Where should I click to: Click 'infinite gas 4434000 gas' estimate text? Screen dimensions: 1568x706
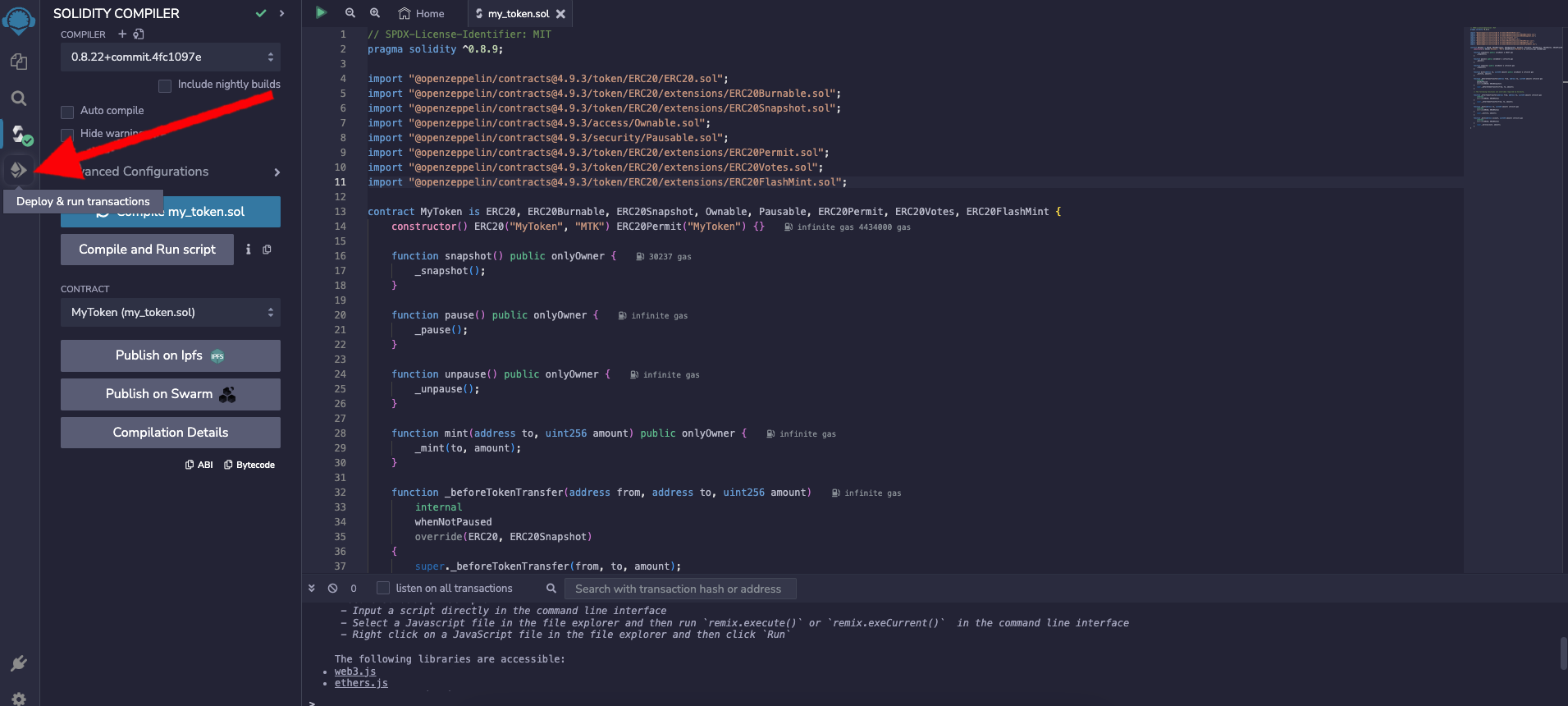(x=853, y=227)
